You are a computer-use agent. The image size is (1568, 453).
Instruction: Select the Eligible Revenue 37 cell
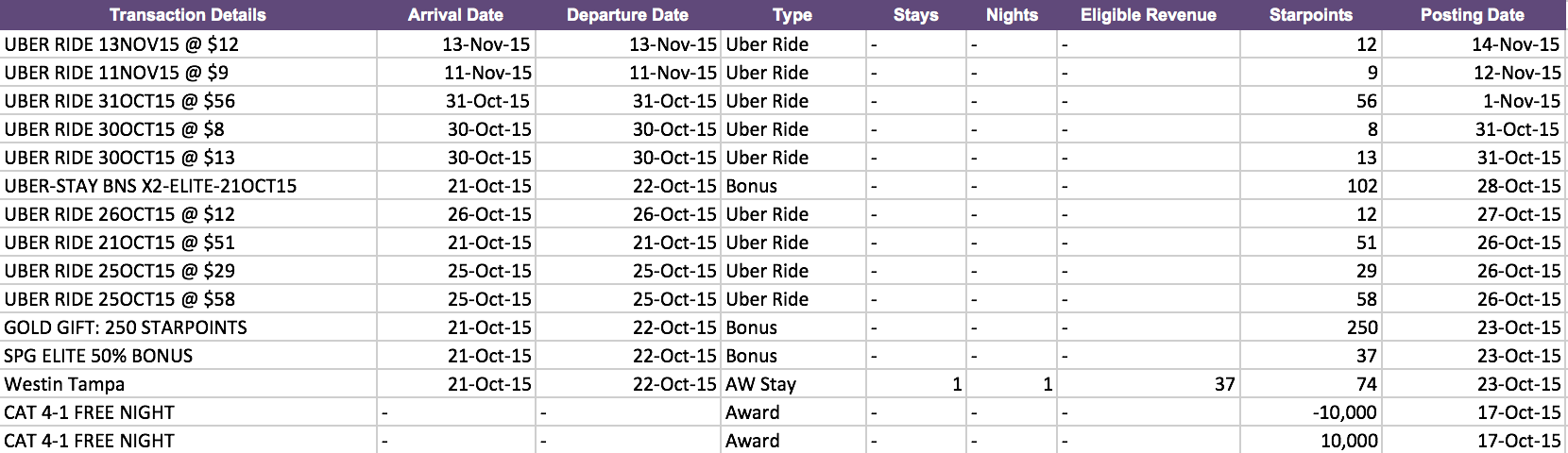click(1149, 384)
